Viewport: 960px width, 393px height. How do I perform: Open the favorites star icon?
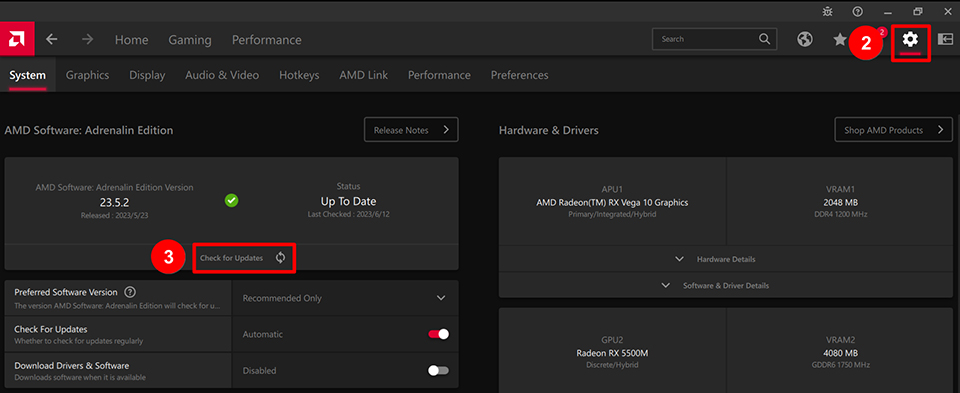839,40
